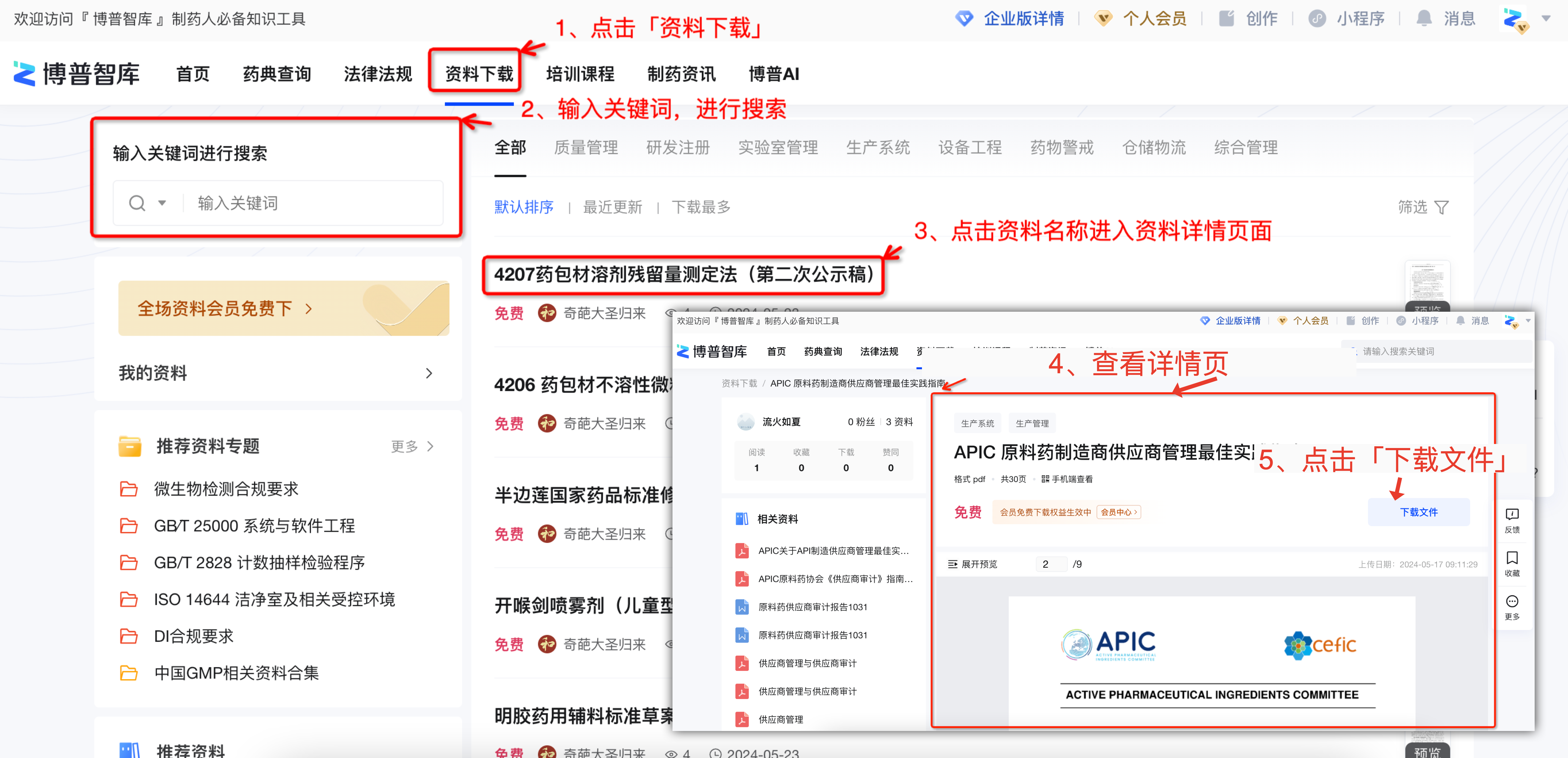The height and width of the screenshot is (758, 1568).
Task: Click folder icon beside DI合规要求
Action: pyautogui.click(x=128, y=636)
